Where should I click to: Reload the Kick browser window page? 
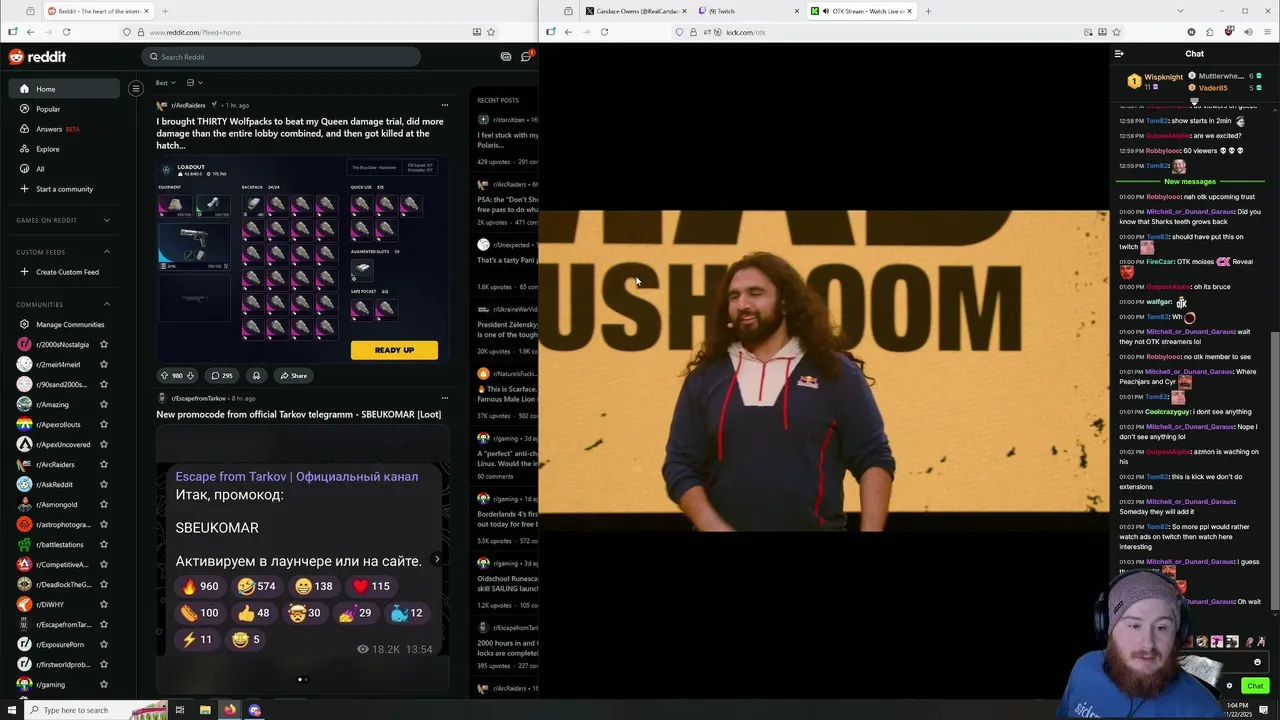click(x=604, y=32)
